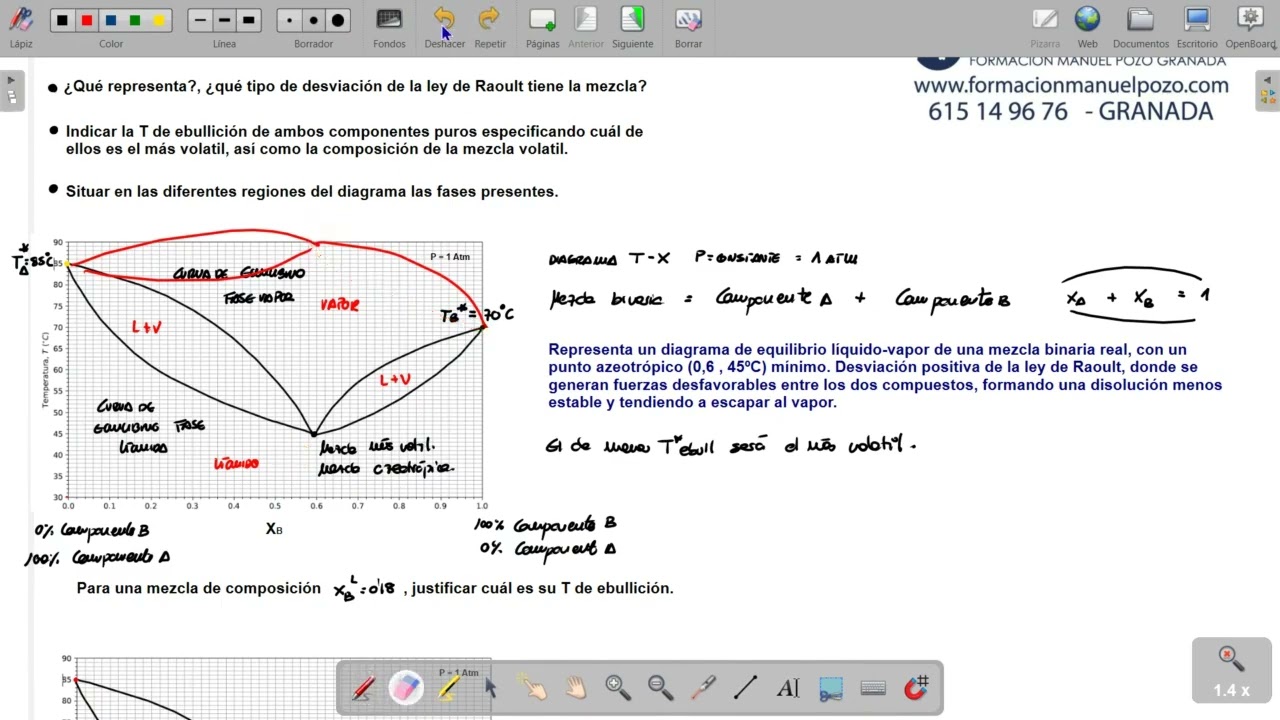
Task: Go to the Anterior page
Action: (586, 26)
